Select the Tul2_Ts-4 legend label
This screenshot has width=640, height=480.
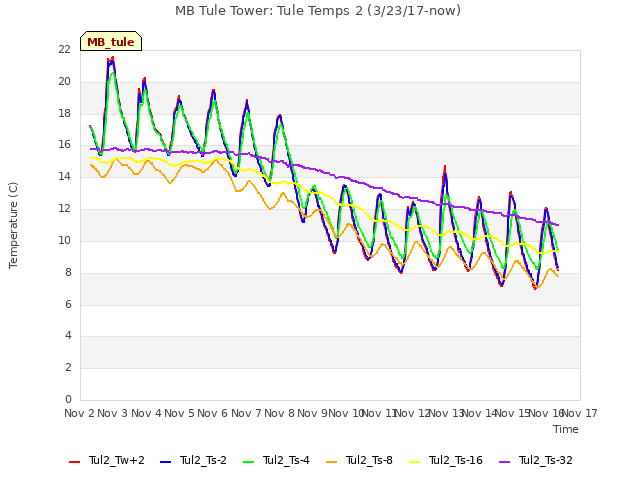[x=286, y=460]
